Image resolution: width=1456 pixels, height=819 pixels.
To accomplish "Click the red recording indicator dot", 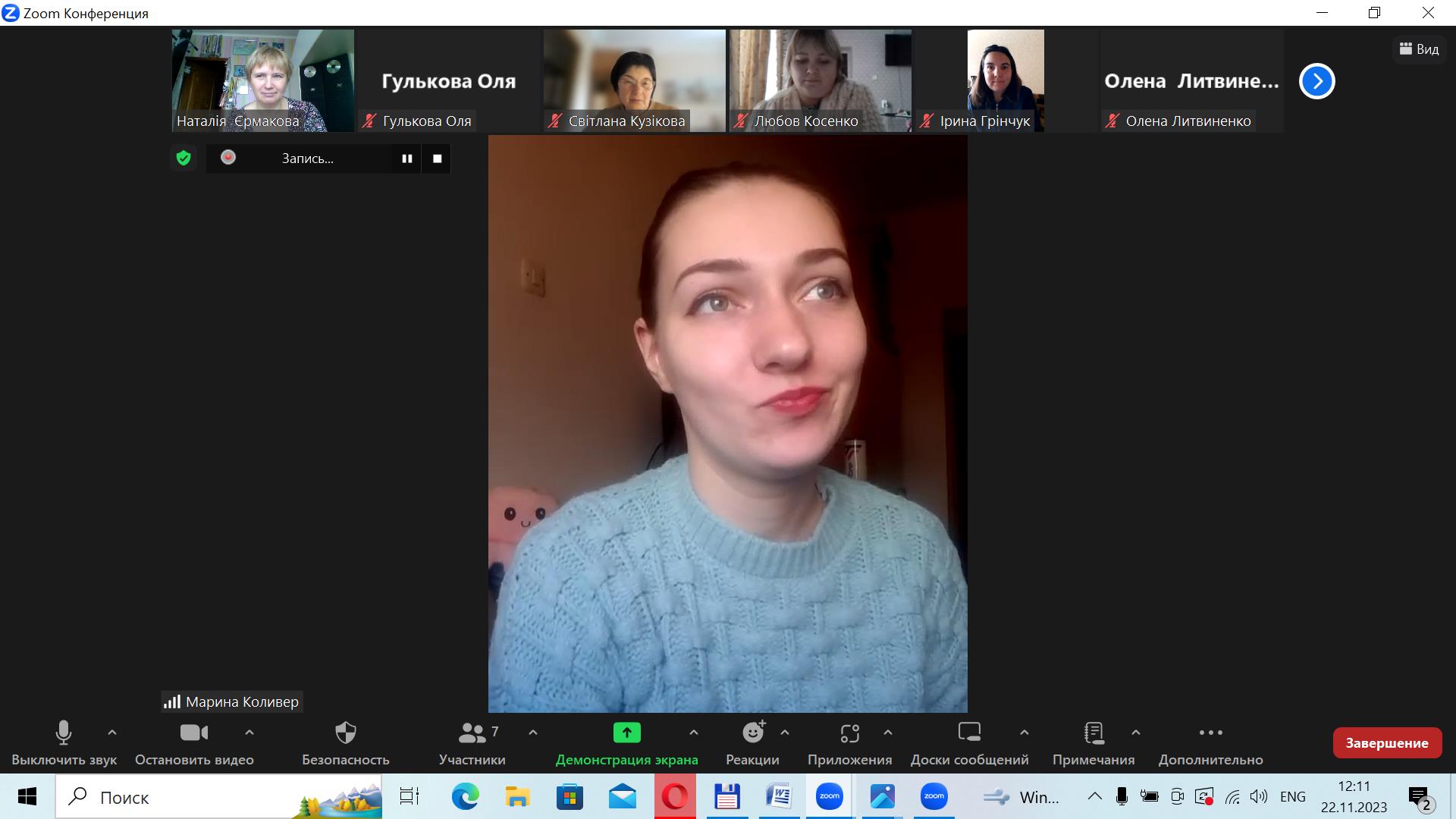I will 228,157.
